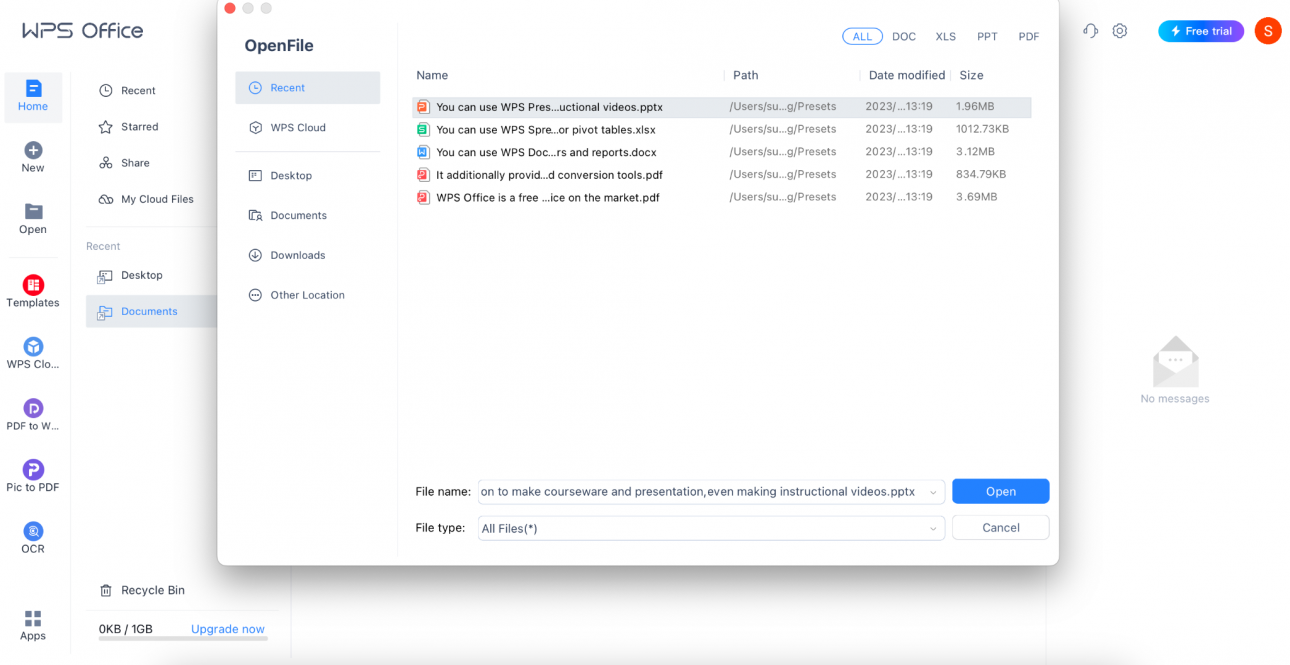Viewport: 1290px width, 665px height.
Task: Sort file list by Size column
Action: [x=971, y=75]
